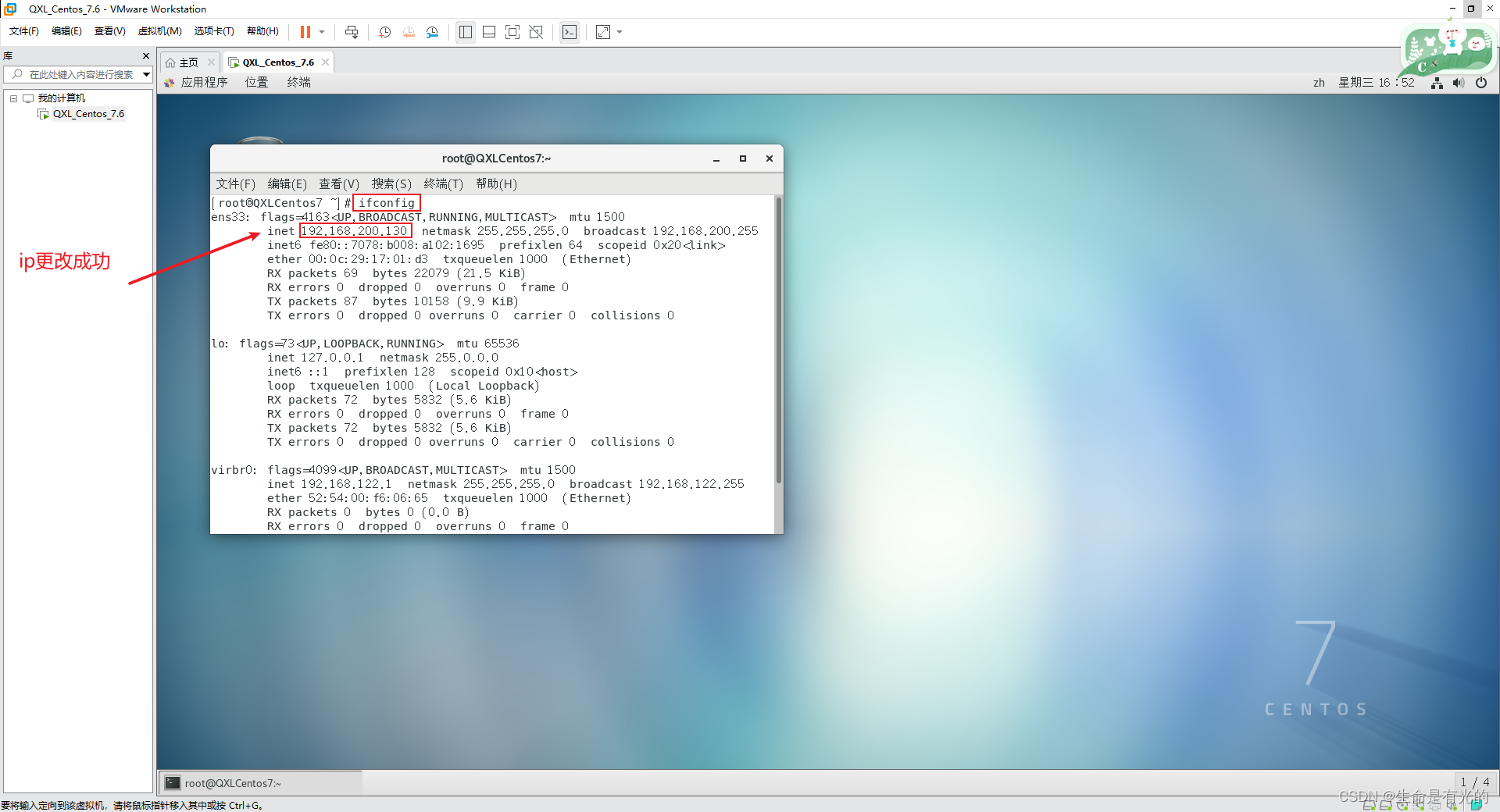Toggle the library sidebar panel
The height and width of the screenshot is (812, 1500).
[466, 32]
